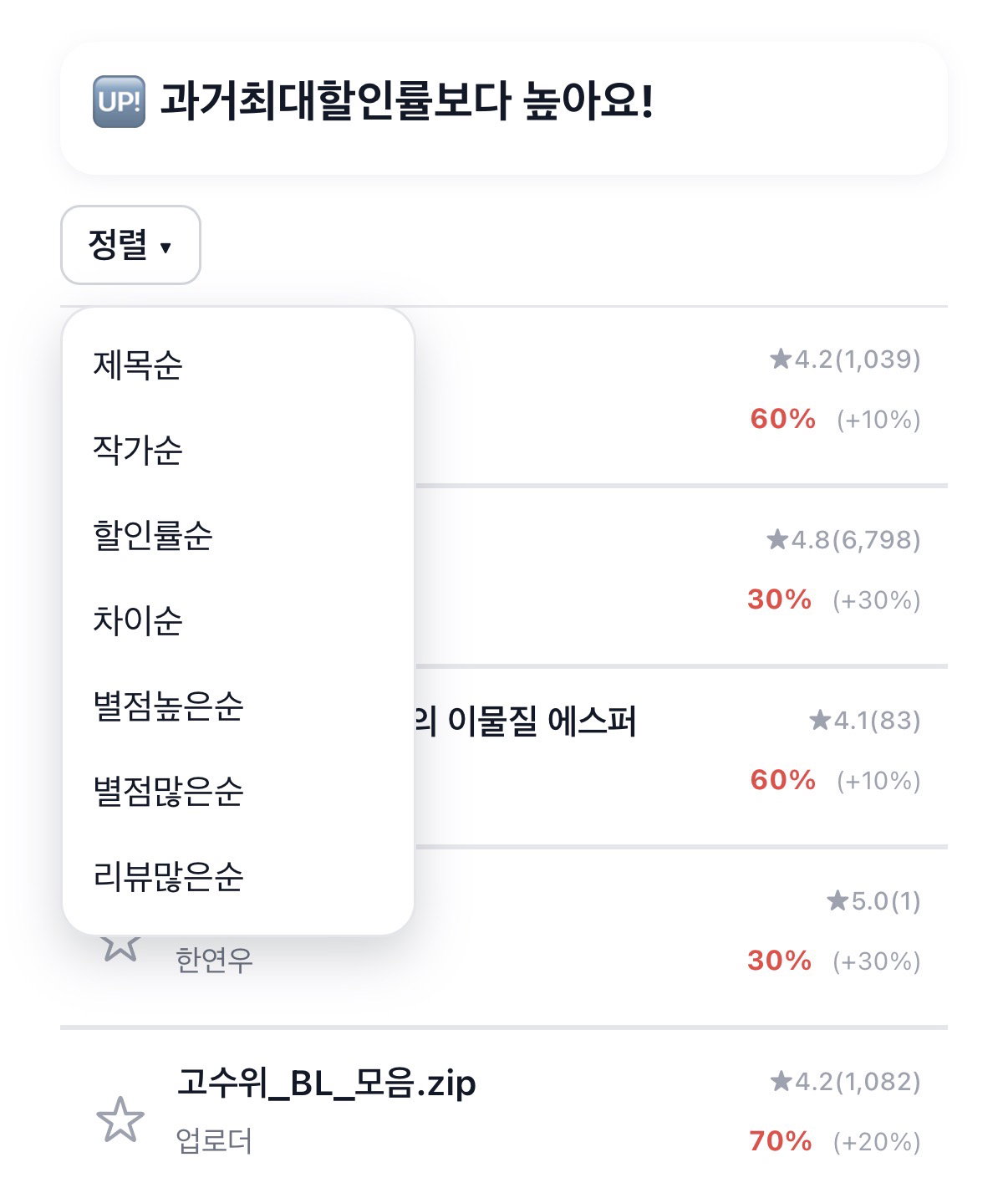
Task: Click the 70% discount on 고수위_BL_모음.zip
Action: [x=780, y=1140]
